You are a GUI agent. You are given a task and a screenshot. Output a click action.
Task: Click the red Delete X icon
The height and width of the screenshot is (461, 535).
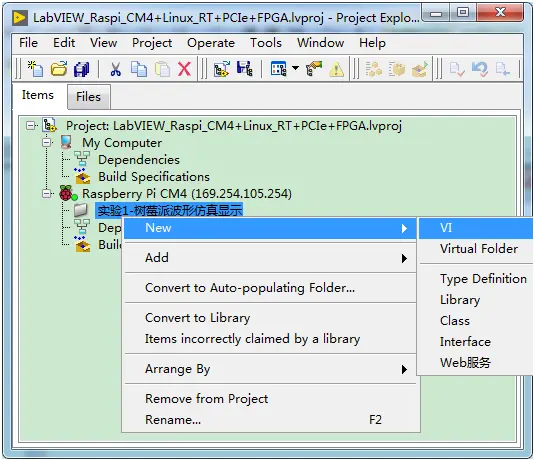[x=184, y=69]
